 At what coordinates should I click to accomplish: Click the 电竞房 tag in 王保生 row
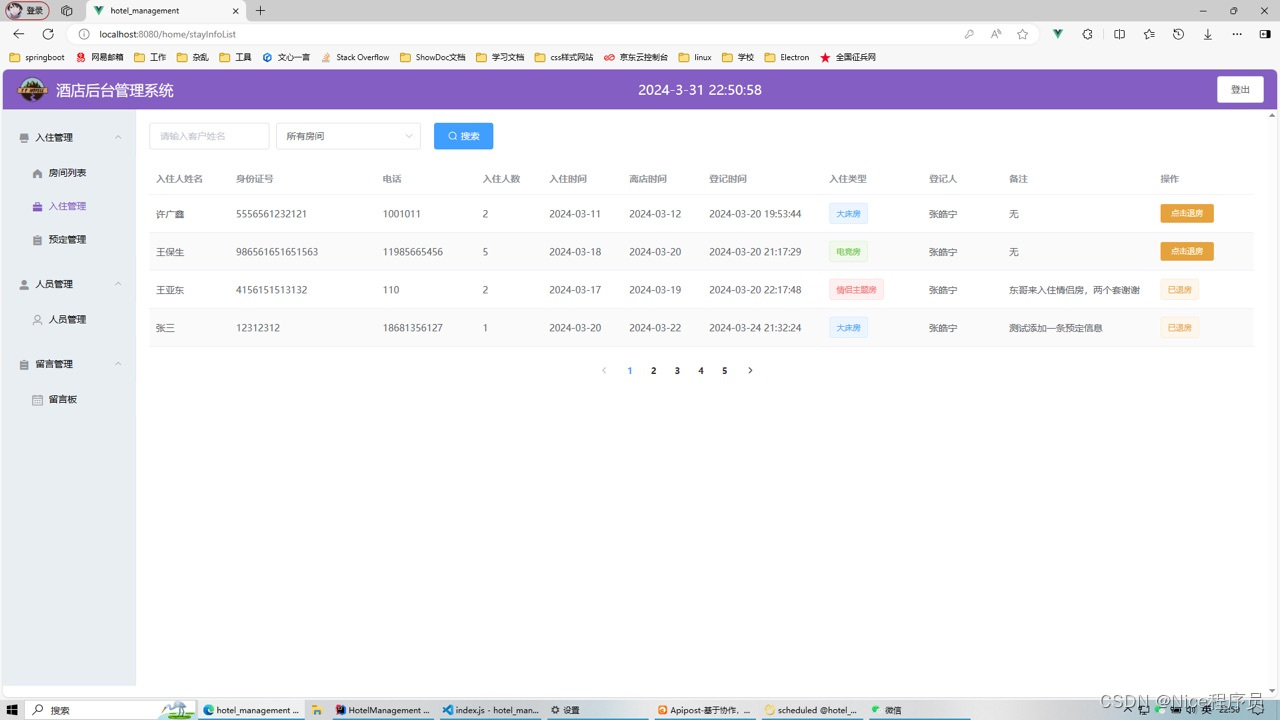tap(848, 252)
